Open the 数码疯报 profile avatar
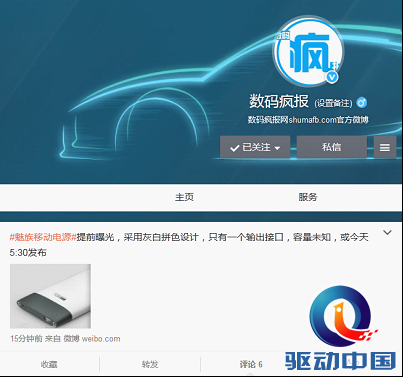 click(x=308, y=51)
